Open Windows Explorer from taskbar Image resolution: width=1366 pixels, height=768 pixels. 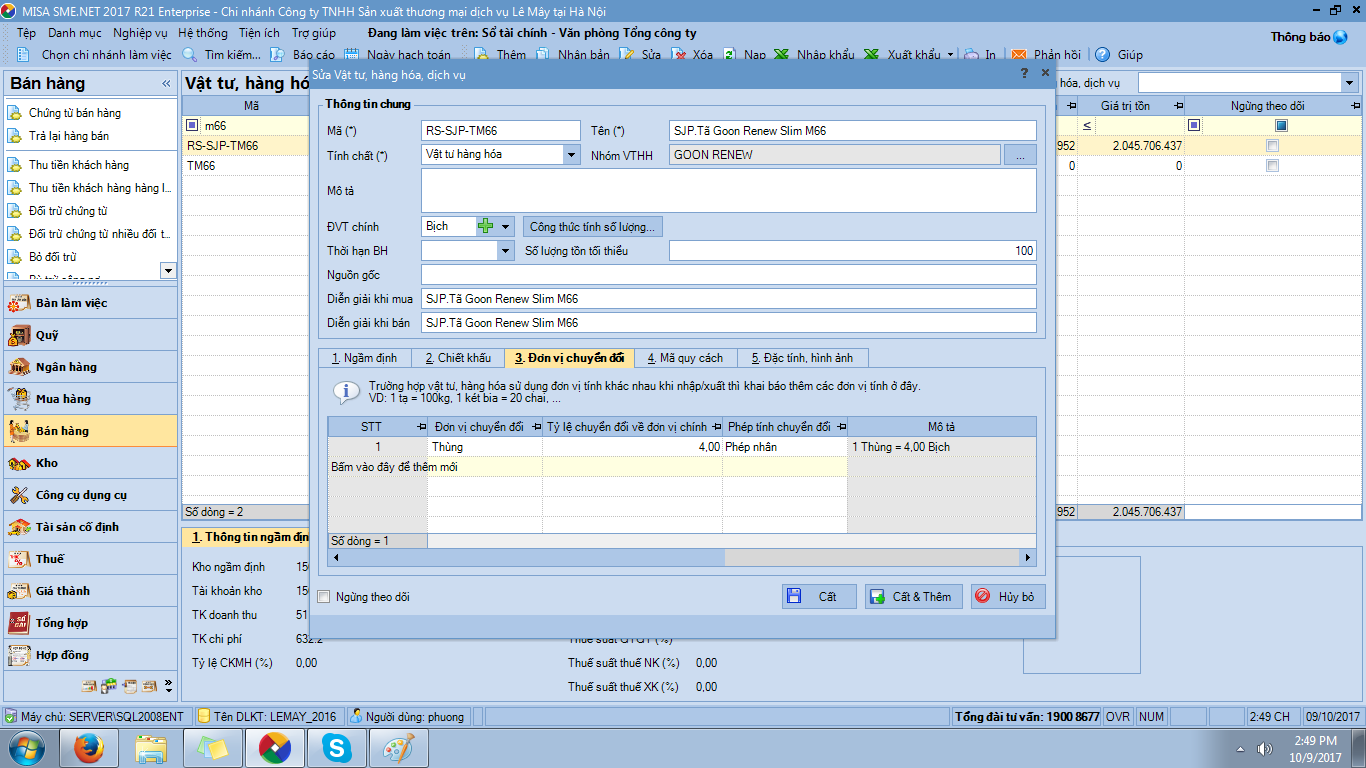click(152, 747)
